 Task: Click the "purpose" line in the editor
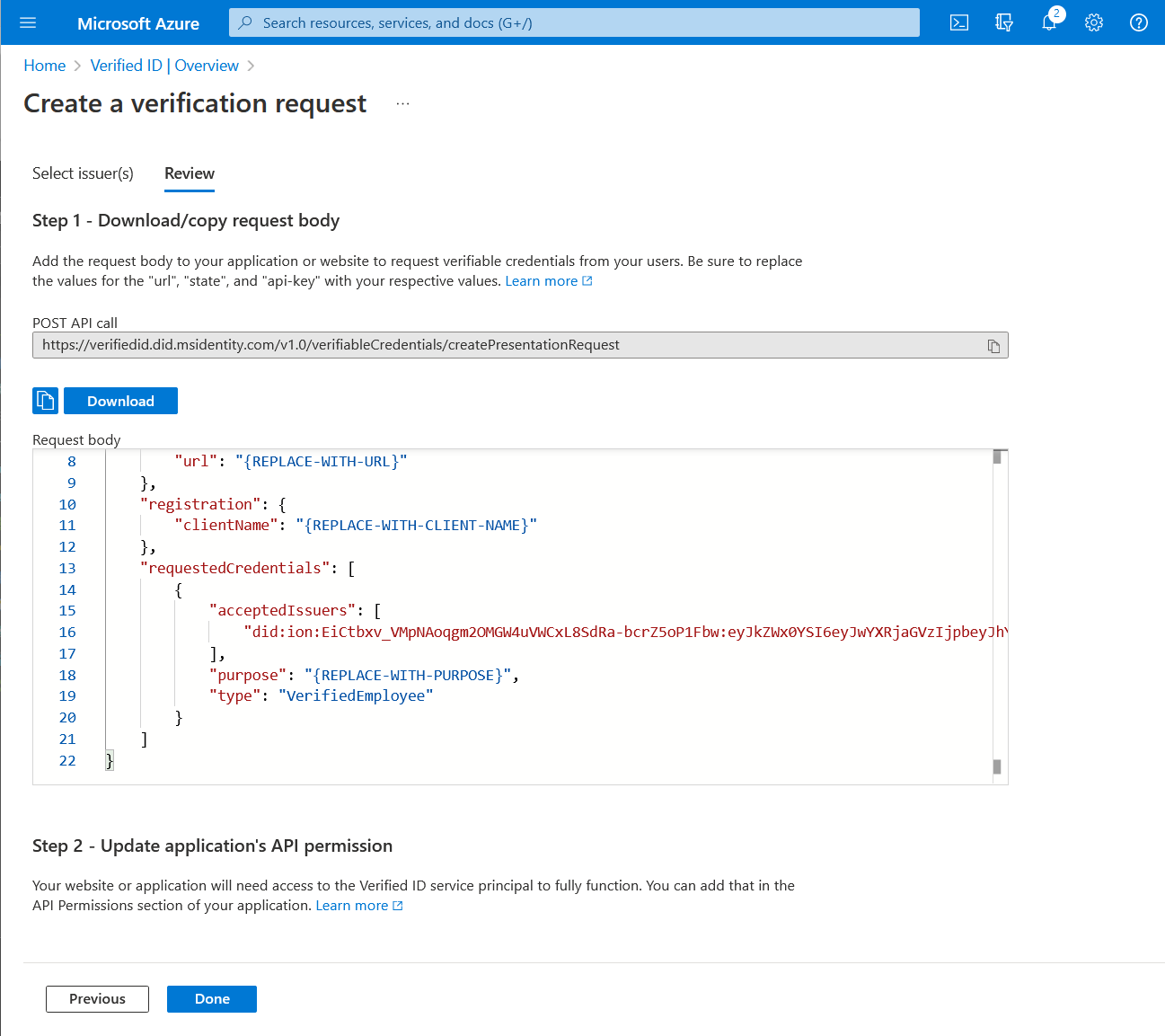point(364,675)
